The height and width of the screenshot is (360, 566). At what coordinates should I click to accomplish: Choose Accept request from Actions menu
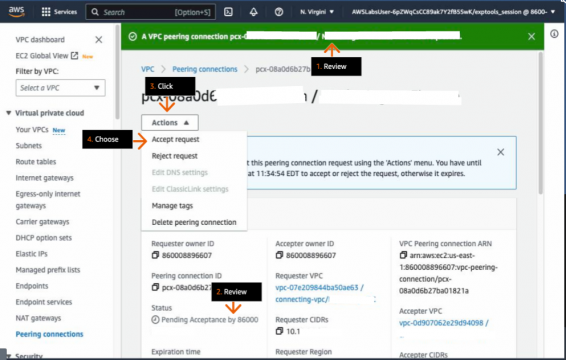pyautogui.click(x=175, y=139)
